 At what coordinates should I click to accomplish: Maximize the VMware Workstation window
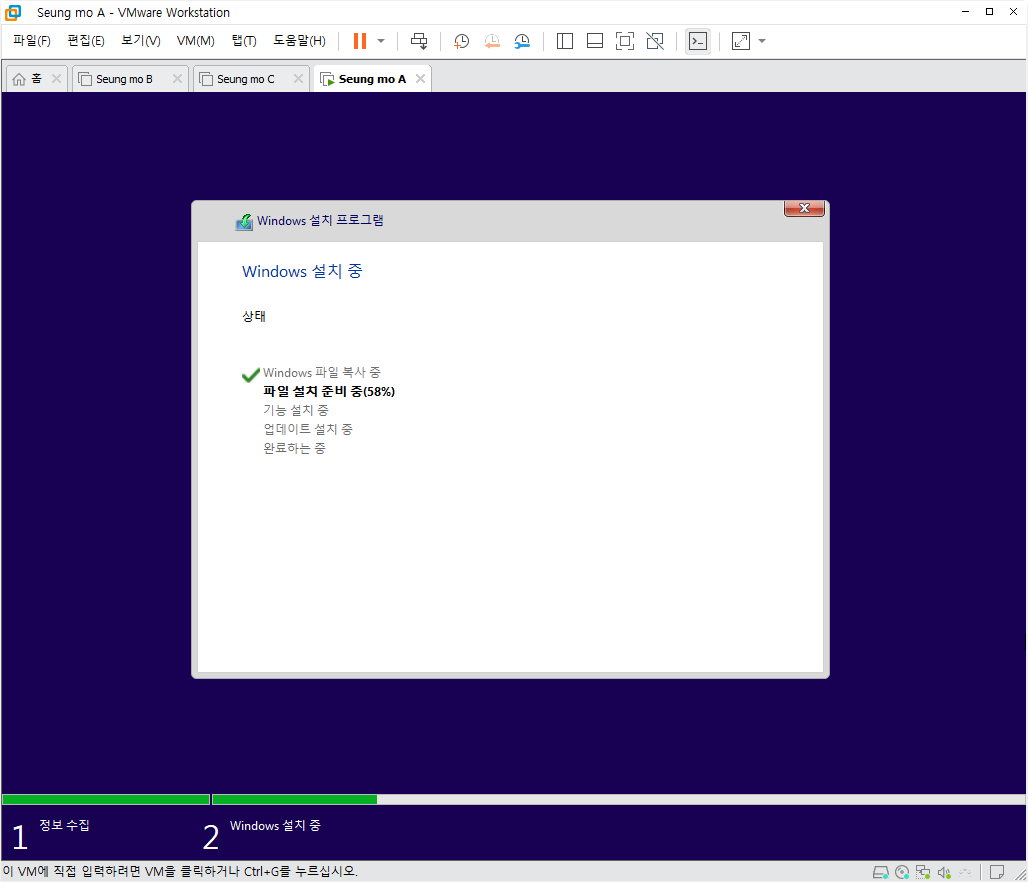tap(989, 12)
